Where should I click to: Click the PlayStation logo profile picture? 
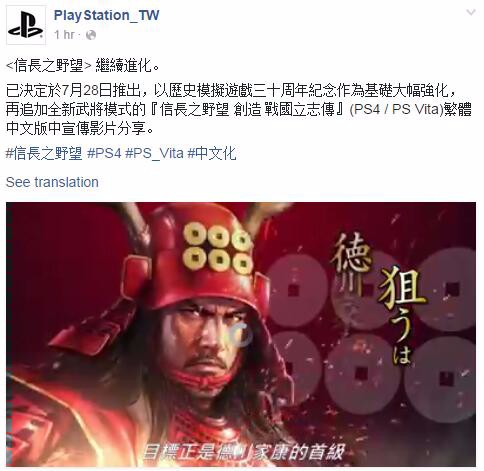(x=26, y=25)
